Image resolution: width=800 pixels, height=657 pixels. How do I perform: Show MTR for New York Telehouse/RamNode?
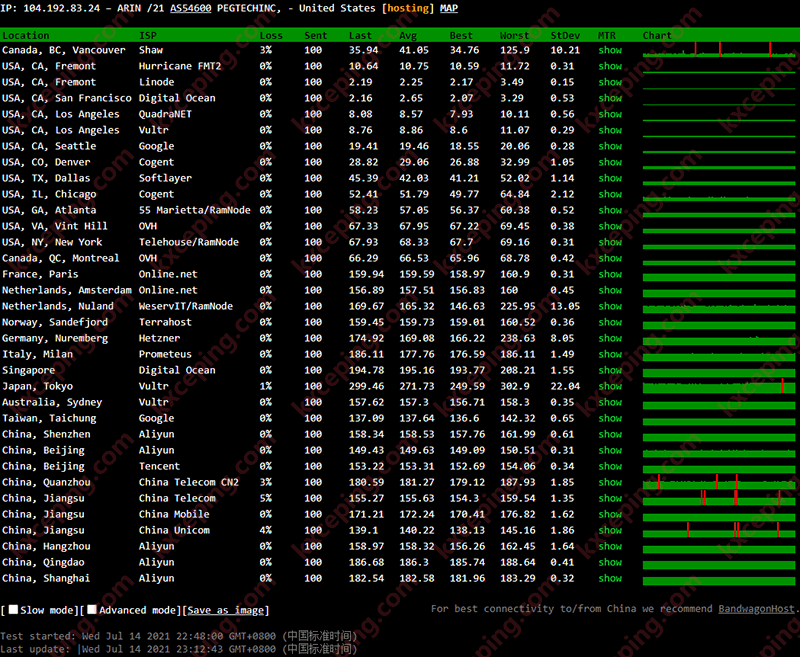610,242
